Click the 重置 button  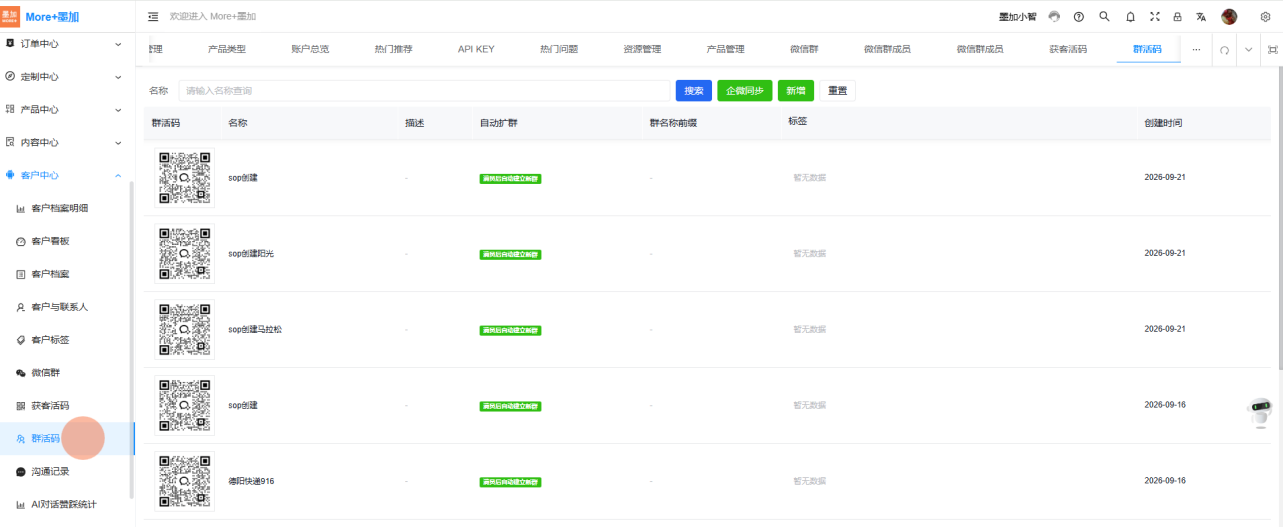[x=837, y=91]
